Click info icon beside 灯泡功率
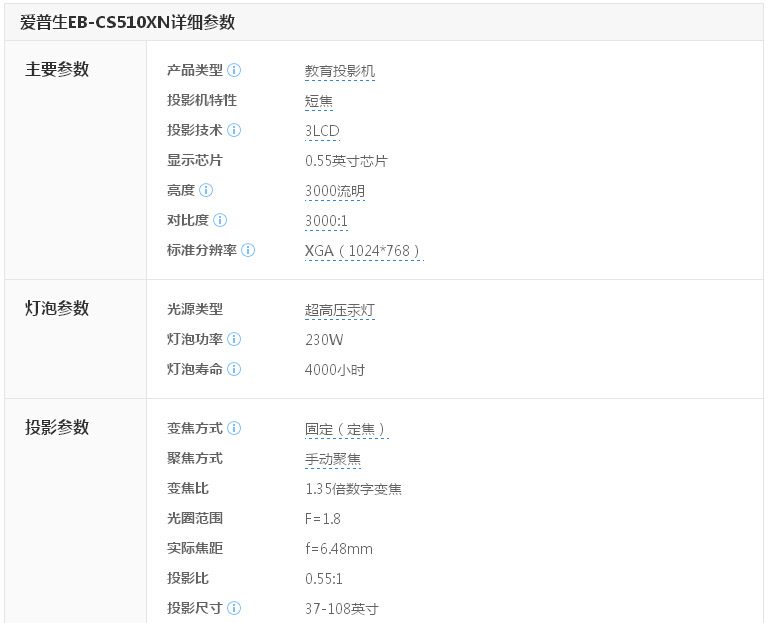 (x=234, y=339)
